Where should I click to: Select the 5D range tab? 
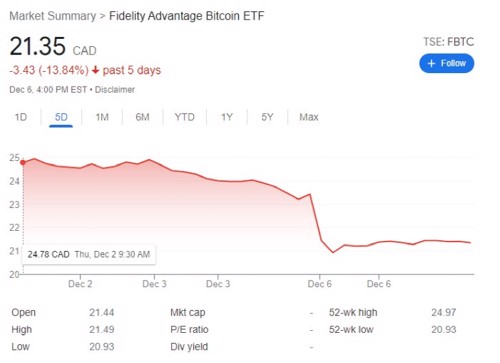point(61,117)
